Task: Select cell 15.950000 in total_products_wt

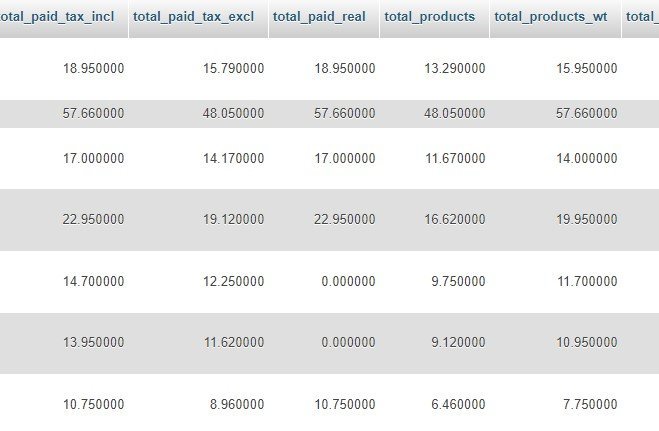Action: pos(587,68)
